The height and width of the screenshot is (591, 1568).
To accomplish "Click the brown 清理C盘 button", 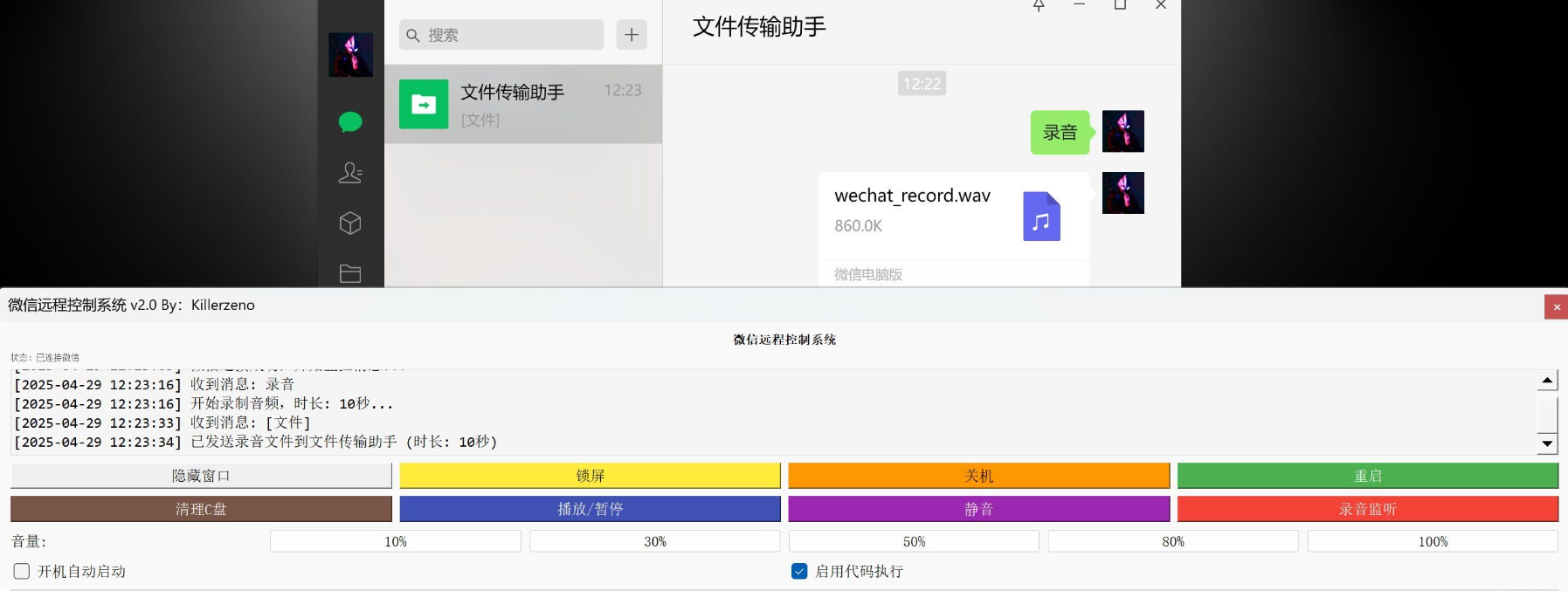I will [201, 509].
